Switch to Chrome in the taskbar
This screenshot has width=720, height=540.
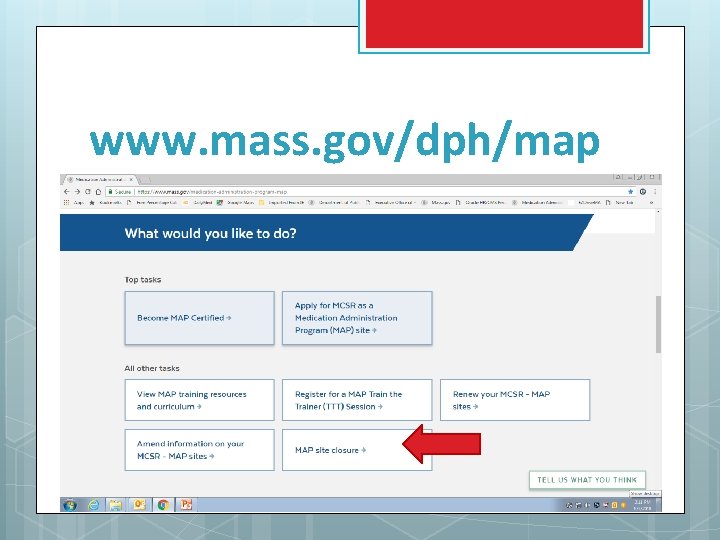(x=163, y=505)
